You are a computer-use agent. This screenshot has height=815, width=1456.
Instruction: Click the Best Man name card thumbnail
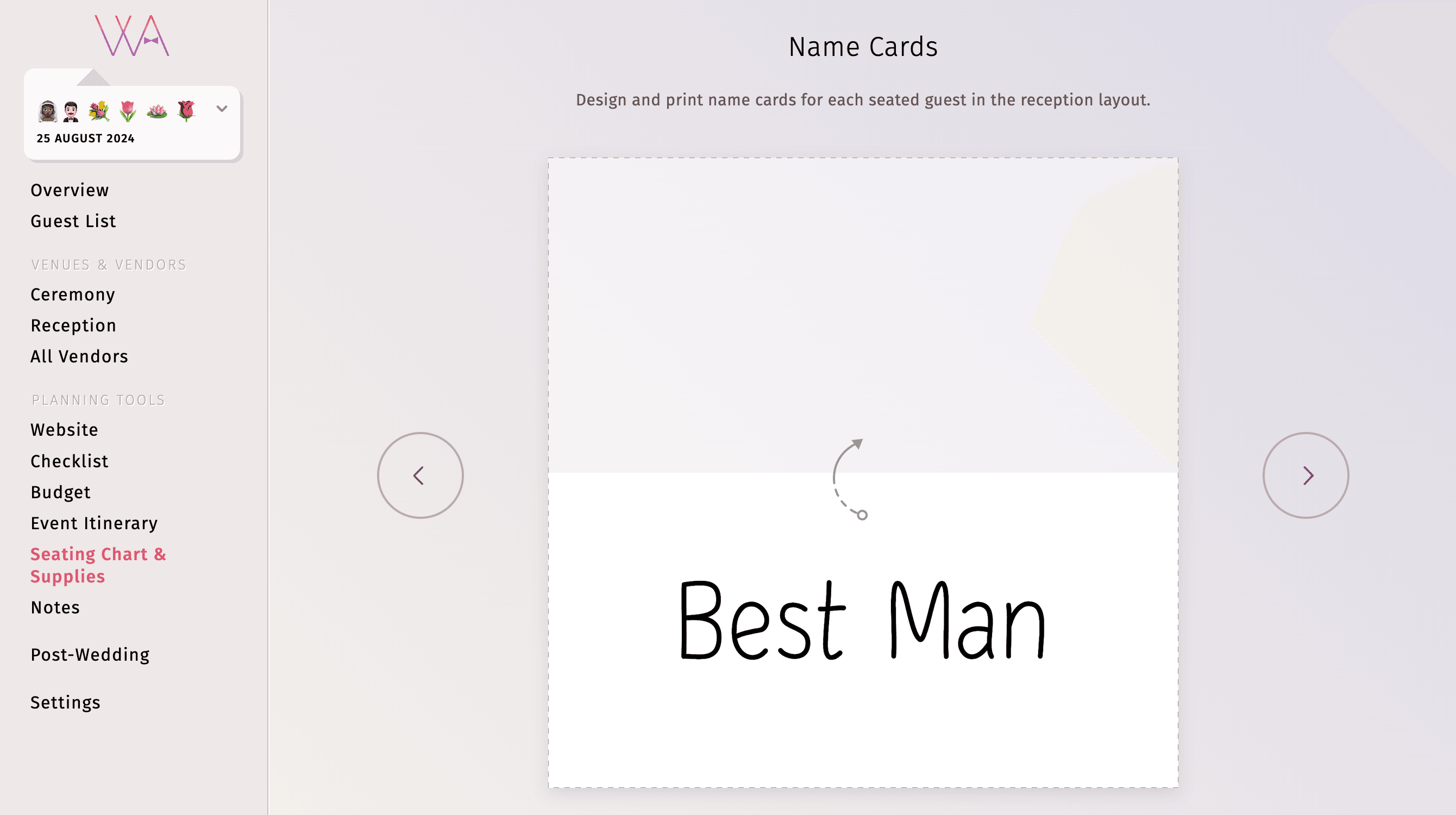pos(863,475)
